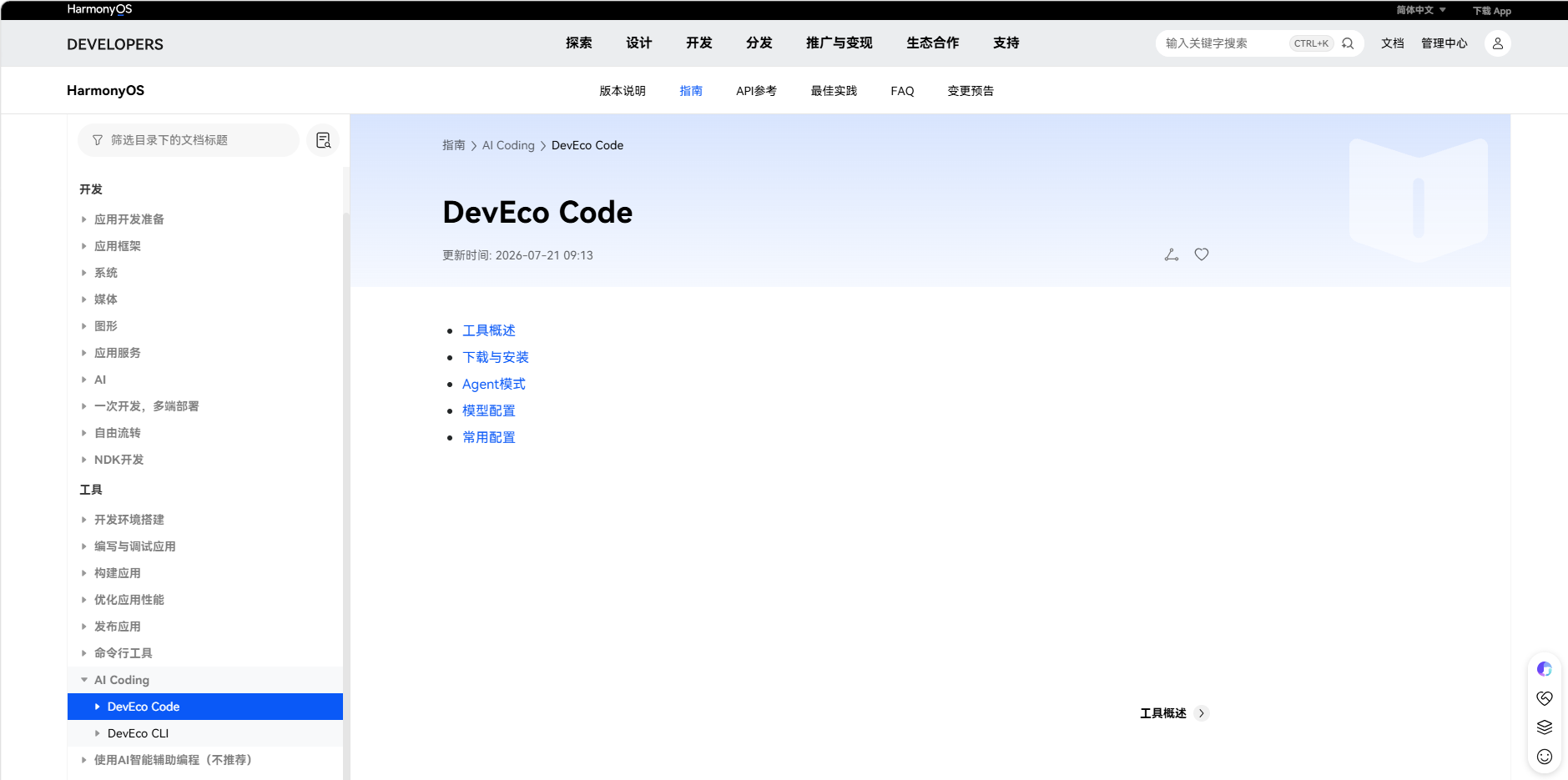1568x780 pixels.
Task: Expand the 构建应用 tree item
Action: click(x=83, y=573)
